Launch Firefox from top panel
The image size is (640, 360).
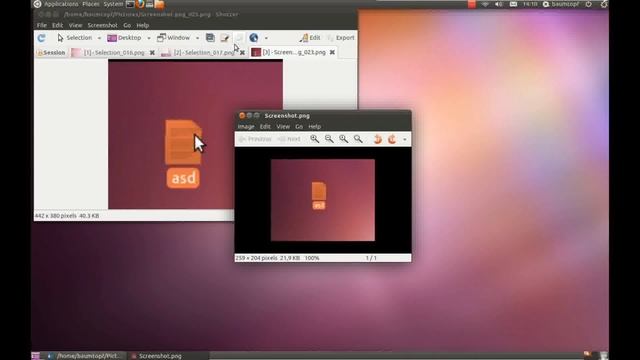[140, 4]
